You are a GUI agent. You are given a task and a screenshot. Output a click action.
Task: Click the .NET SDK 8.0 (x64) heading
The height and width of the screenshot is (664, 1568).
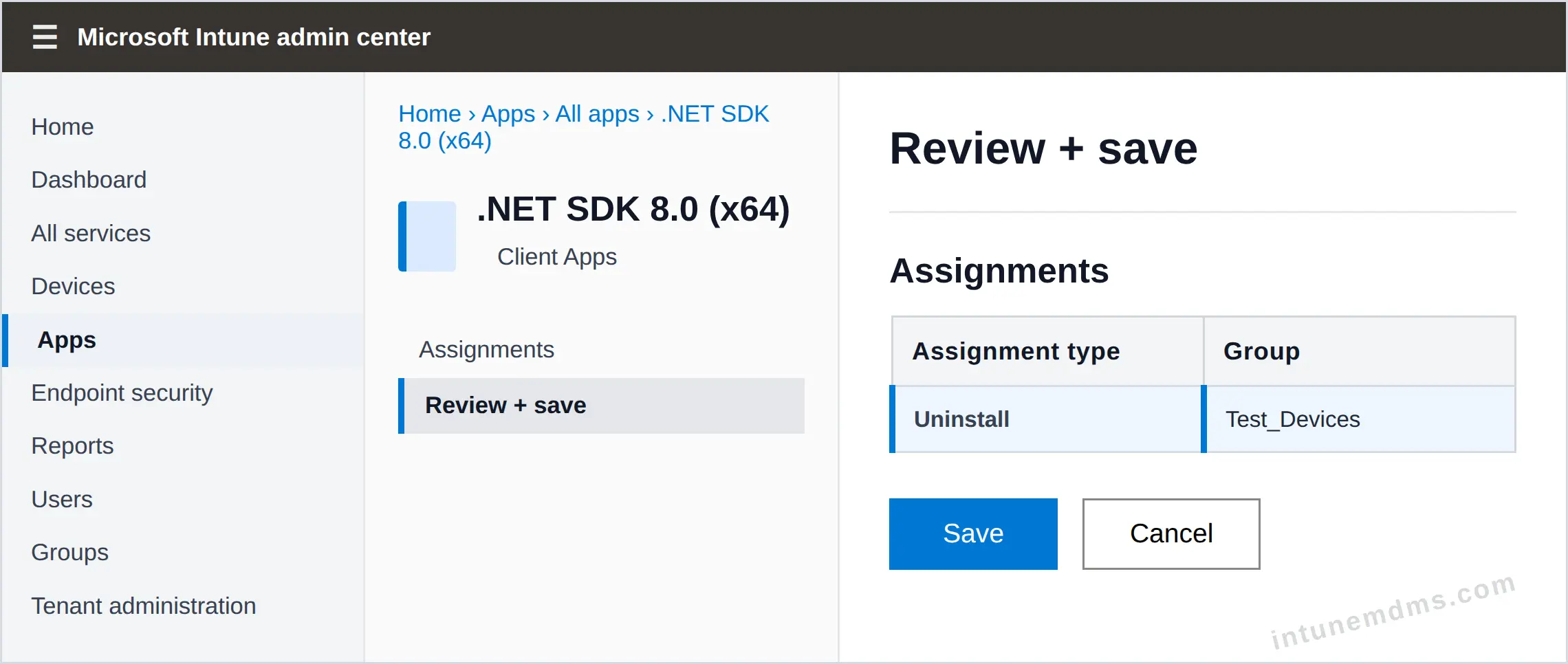[633, 209]
